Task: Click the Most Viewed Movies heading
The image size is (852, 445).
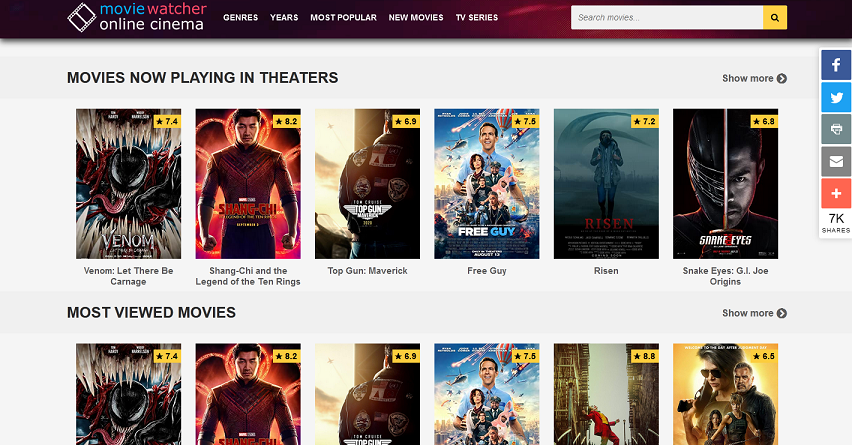Action: [x=151, y=312]
